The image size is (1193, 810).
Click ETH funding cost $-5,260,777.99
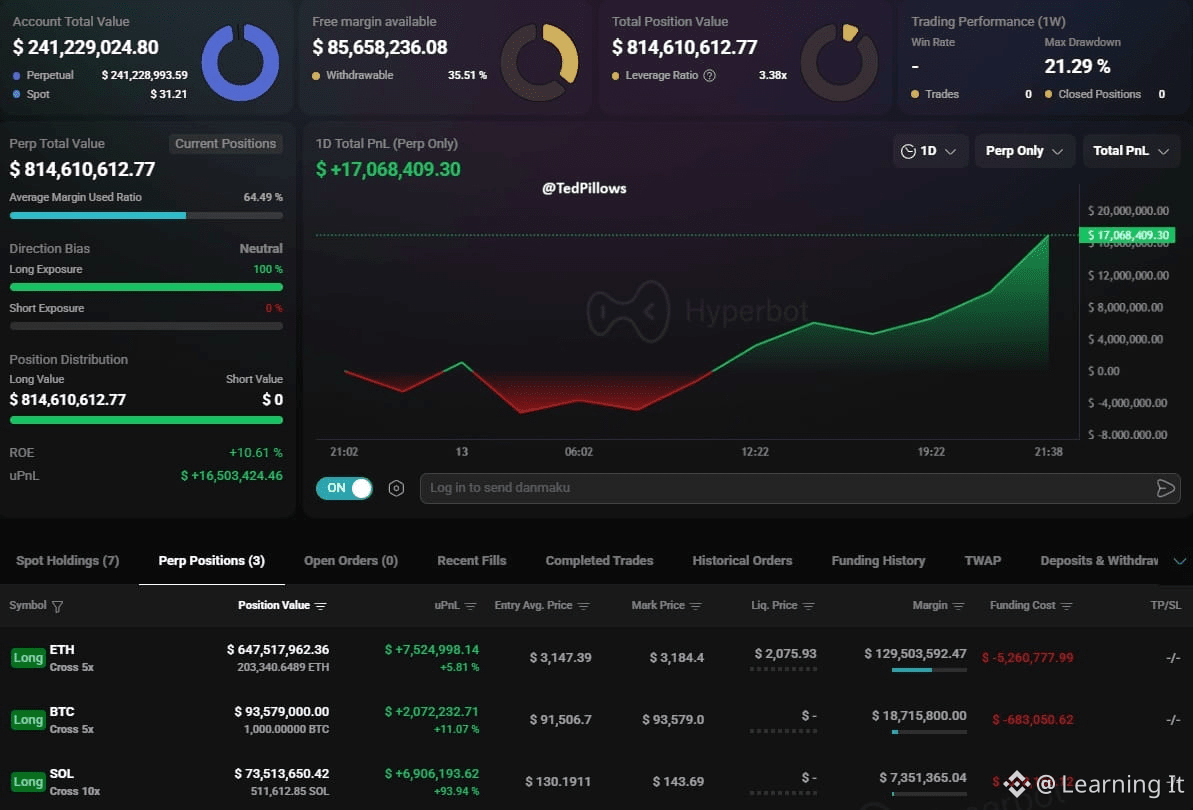pos(1027,658)
